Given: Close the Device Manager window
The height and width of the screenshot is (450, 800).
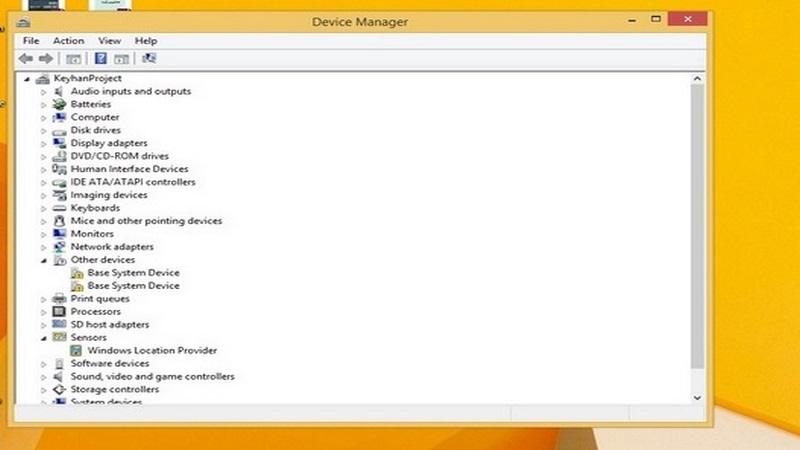Looking at the screenshot, I should tap(688, 19).
